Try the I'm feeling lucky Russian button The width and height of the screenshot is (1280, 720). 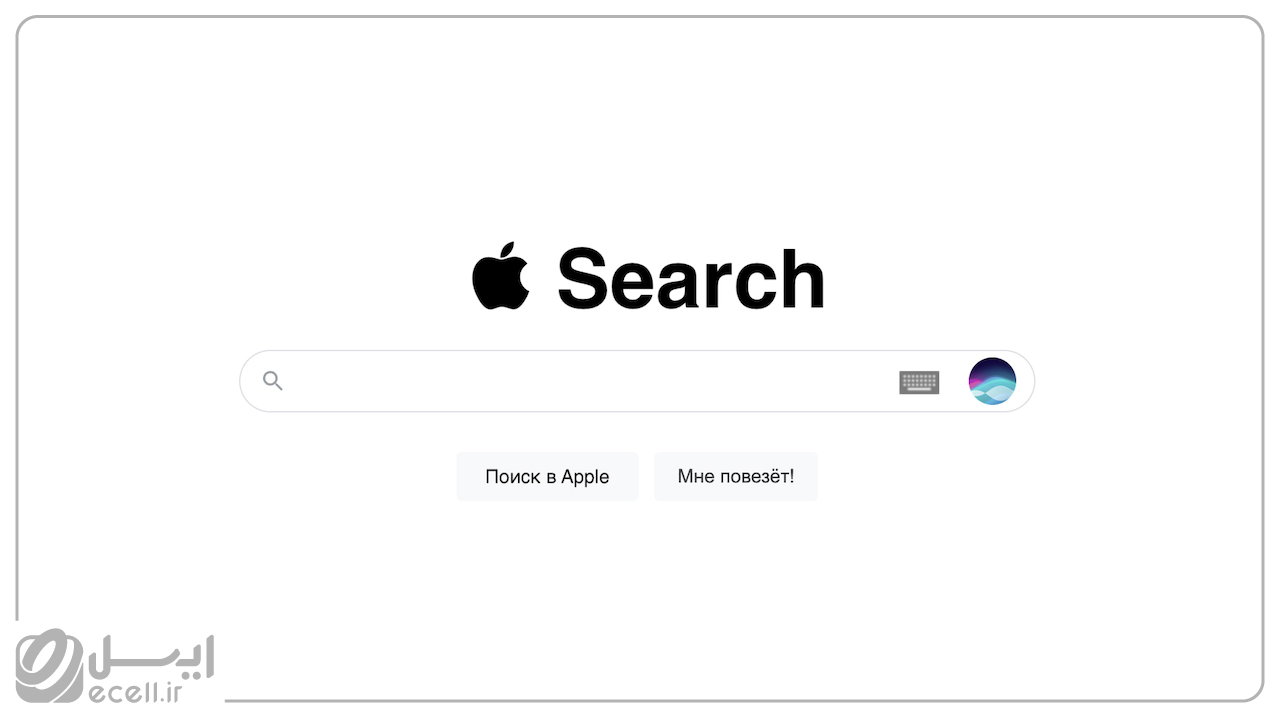coord(736,477)
